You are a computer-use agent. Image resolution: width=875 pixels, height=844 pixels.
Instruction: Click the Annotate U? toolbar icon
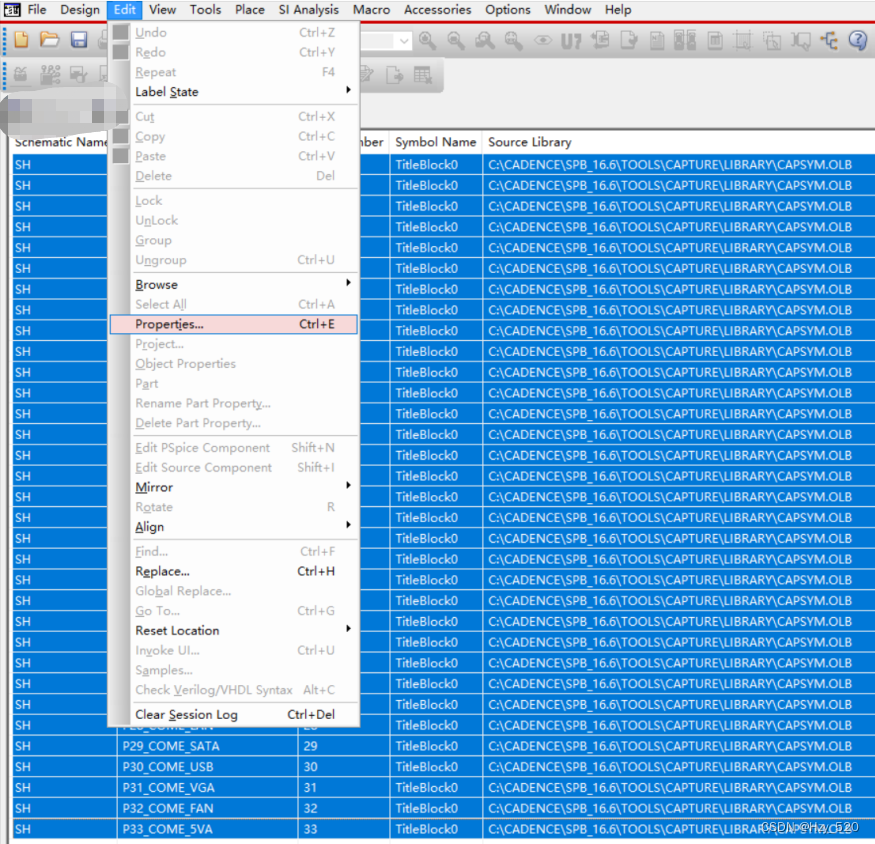click(571, 40)
